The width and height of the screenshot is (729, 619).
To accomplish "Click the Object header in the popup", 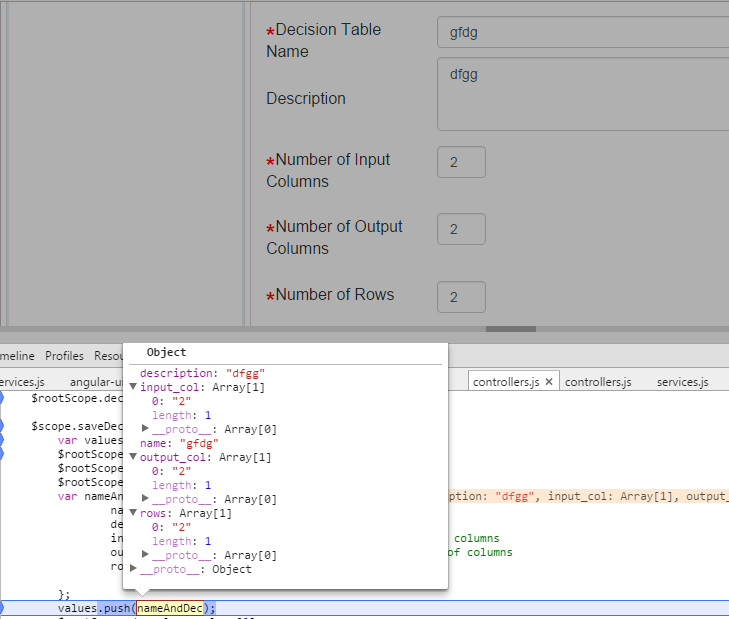I will [x=166, y=352].
